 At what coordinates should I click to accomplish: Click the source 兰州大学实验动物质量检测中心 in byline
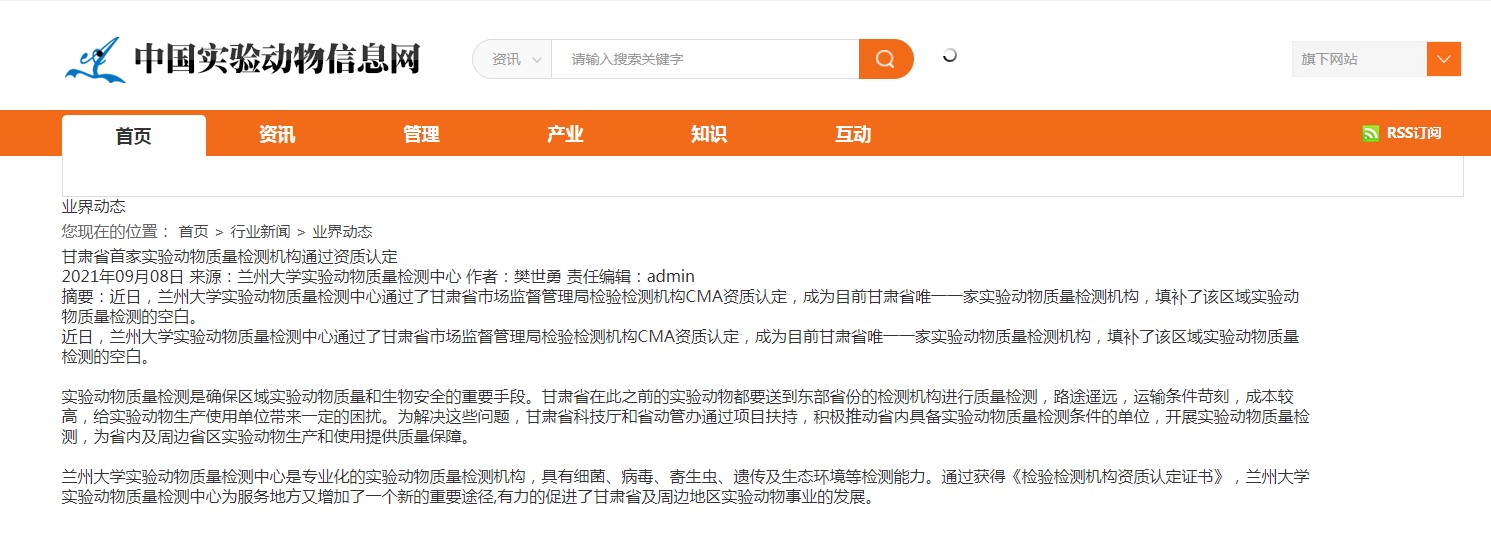tap(349, 276)
